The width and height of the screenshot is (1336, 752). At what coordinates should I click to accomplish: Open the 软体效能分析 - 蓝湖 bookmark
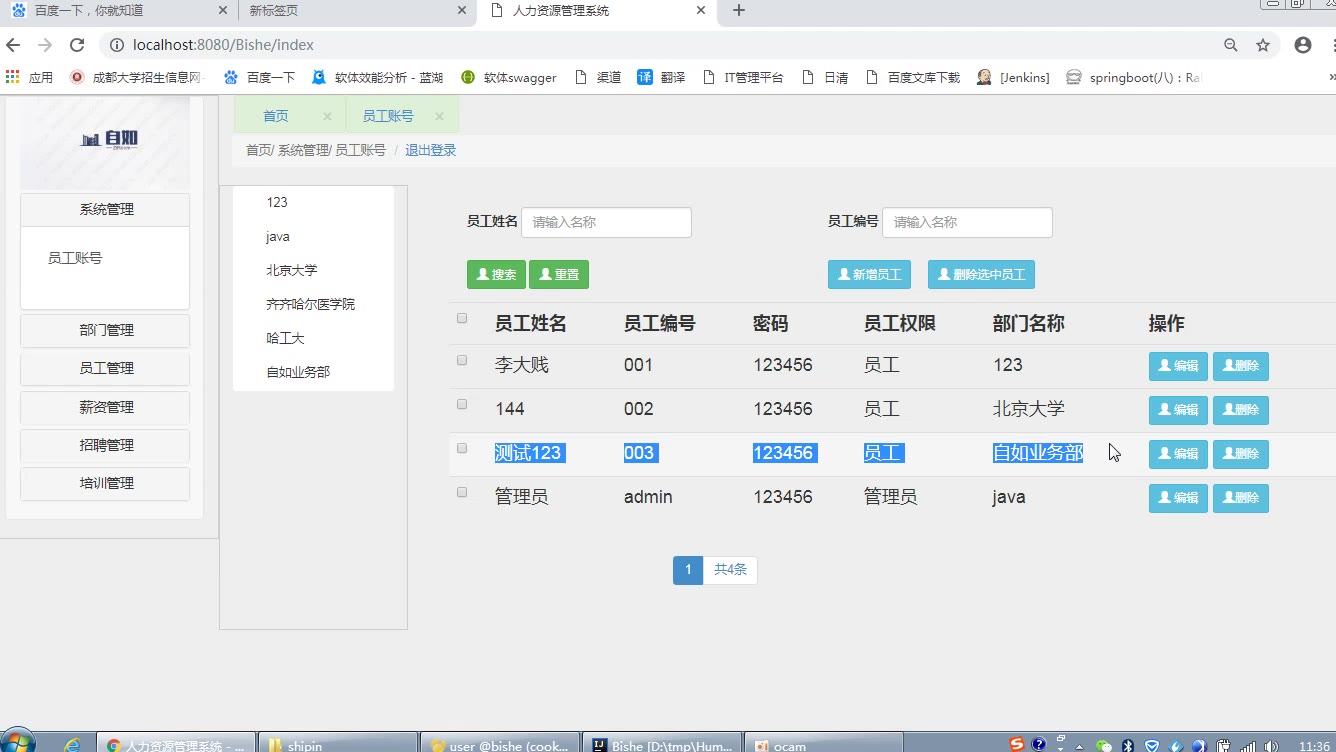click(378, 77)
